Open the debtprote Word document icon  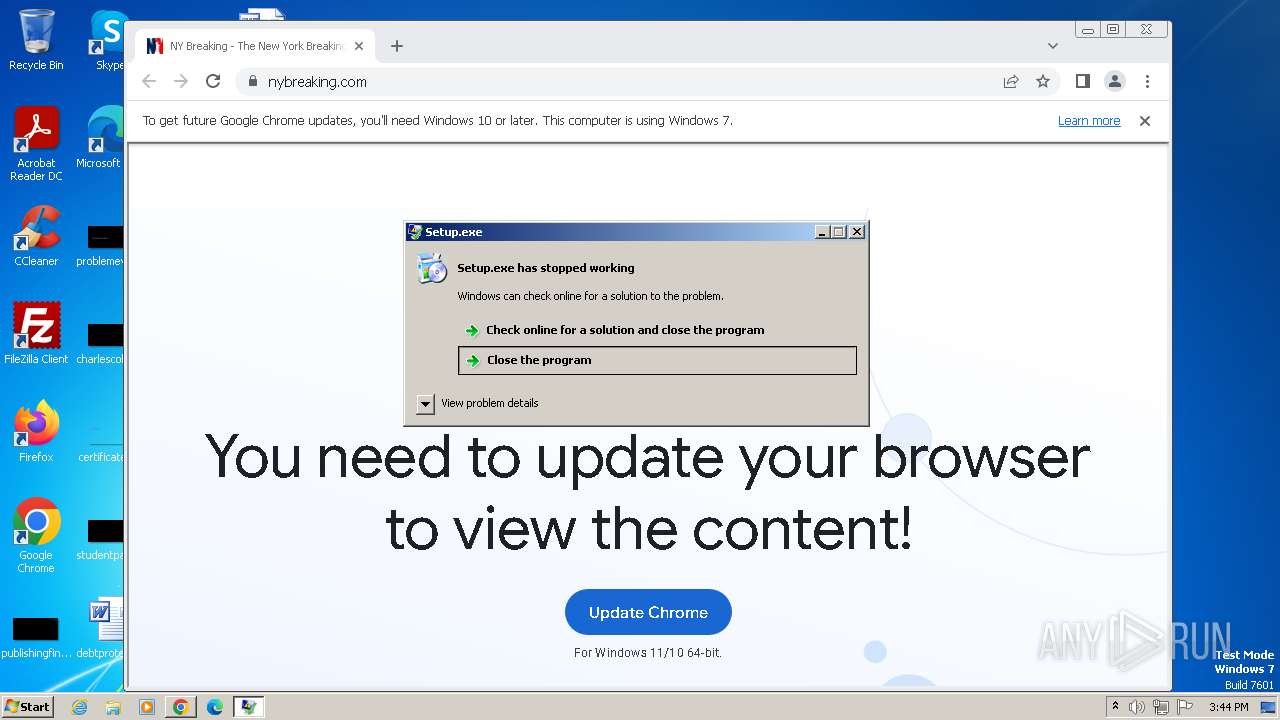(104, 629)
